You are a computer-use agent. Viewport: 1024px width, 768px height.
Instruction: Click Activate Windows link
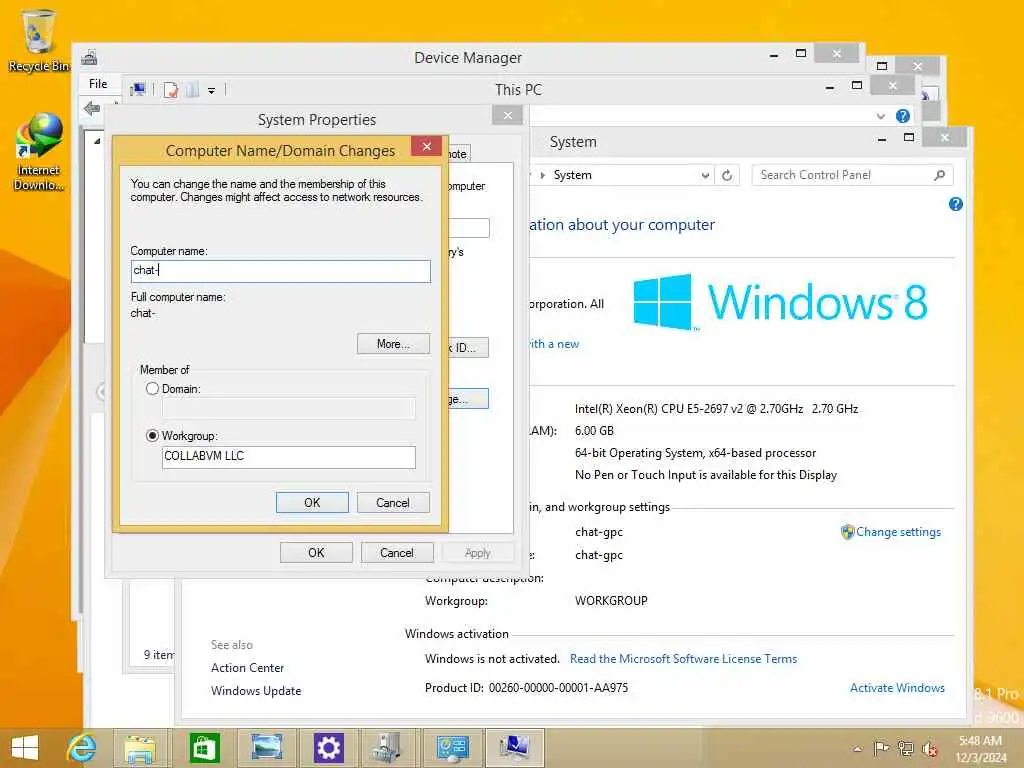tap(897, 688)
